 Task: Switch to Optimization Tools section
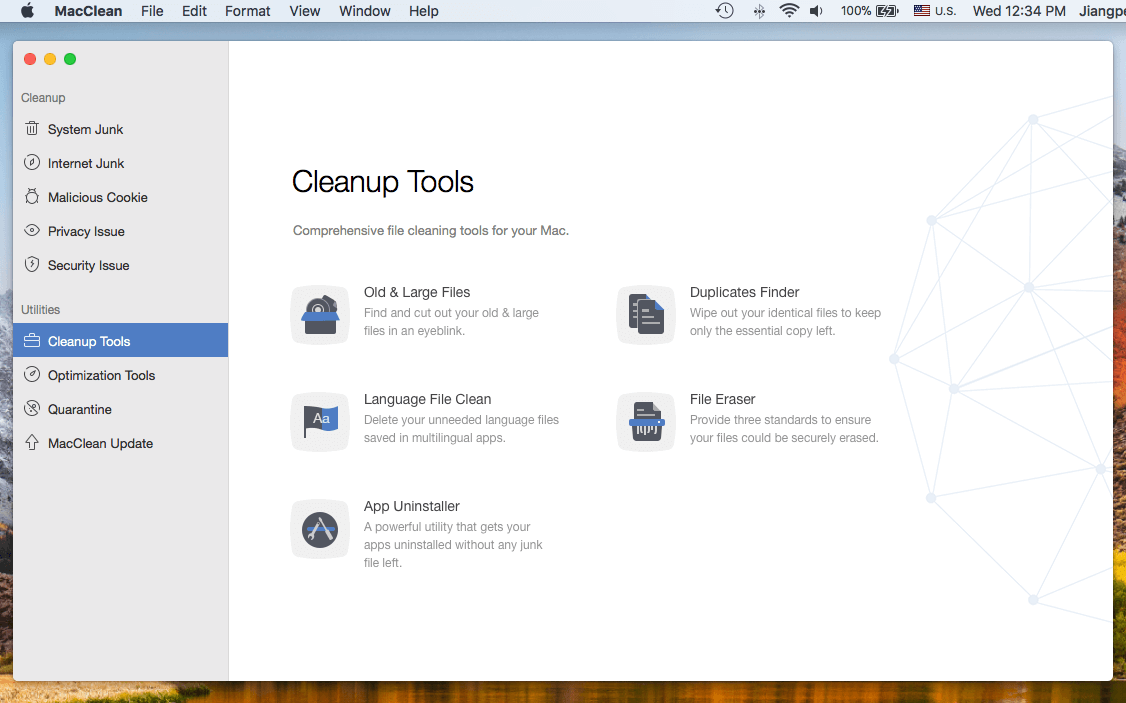pos(101,375)
